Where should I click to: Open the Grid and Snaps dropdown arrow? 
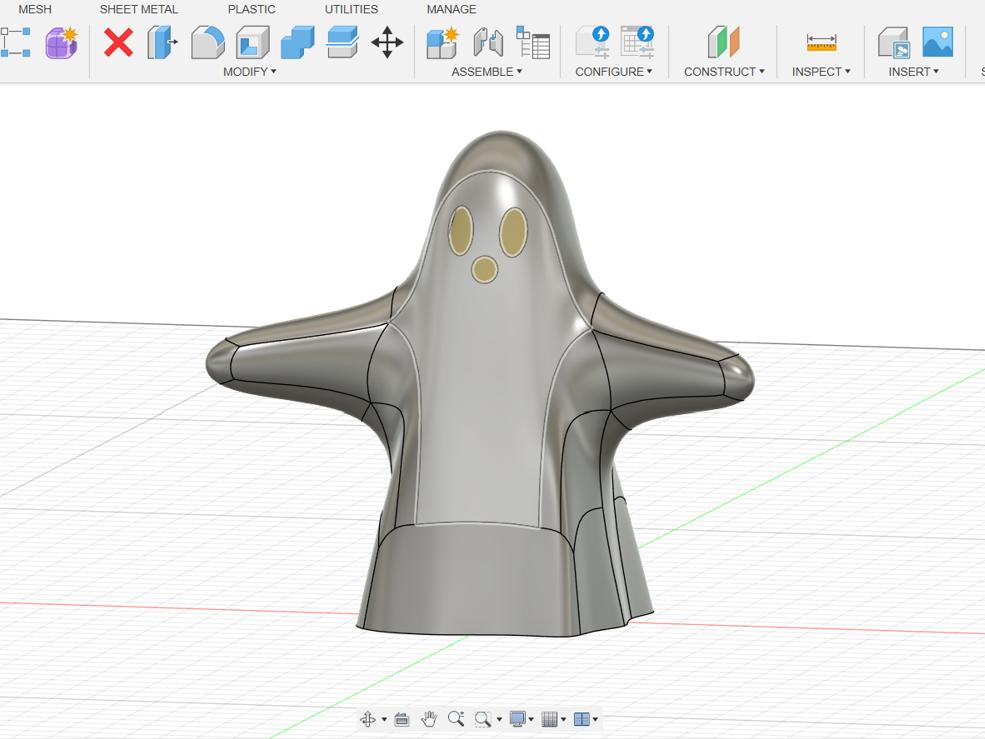click(563, 720)
